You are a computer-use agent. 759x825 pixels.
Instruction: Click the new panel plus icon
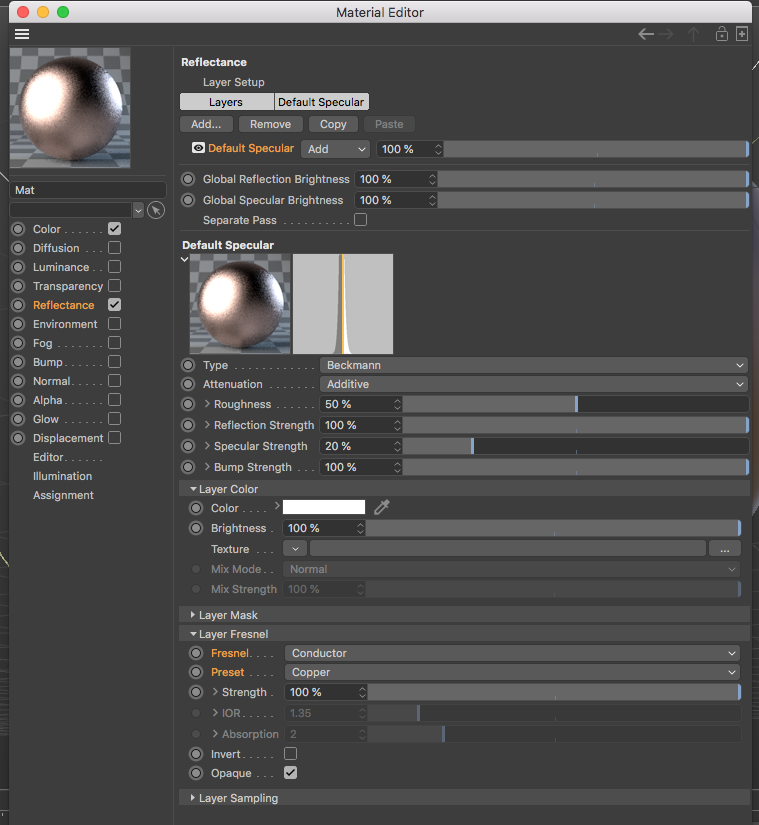[742, 34]
